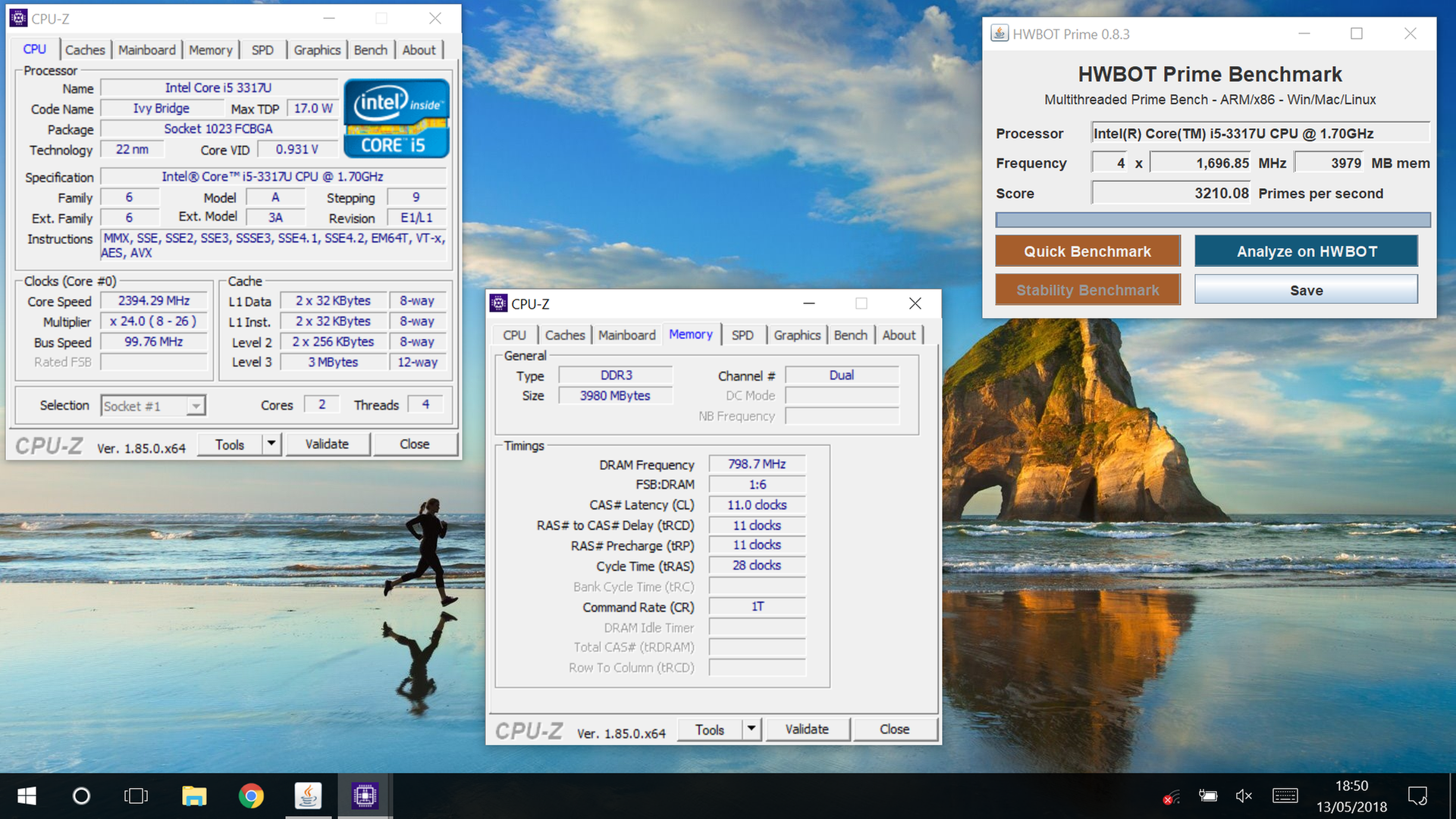The image size is (1456, 819).
Task: Start the Quick Benchmark in HWBOT Prime
Action: coord(1087,251)
